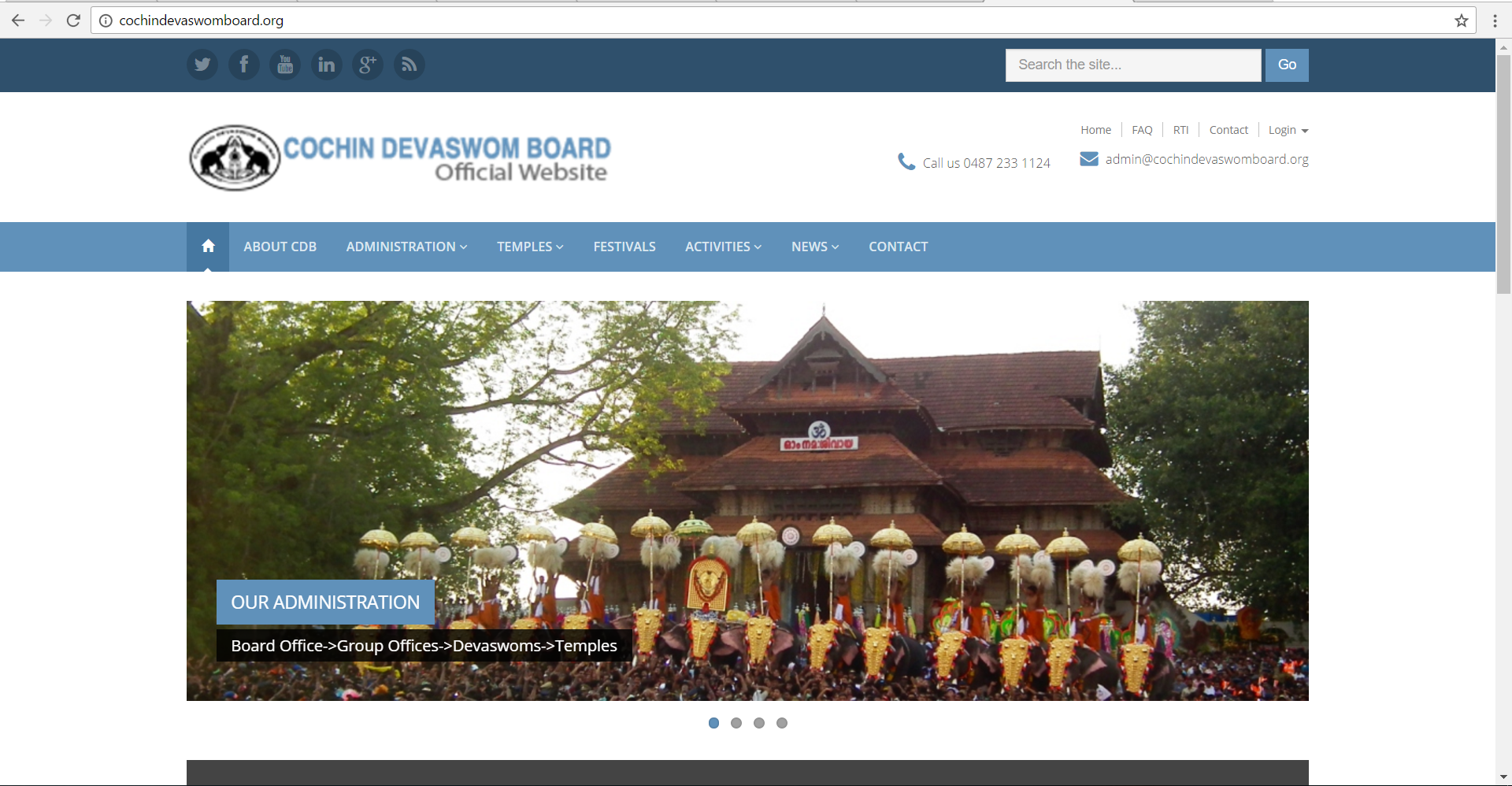Expand the Temples menu
Screen dimensions: 1512x786
530,247
